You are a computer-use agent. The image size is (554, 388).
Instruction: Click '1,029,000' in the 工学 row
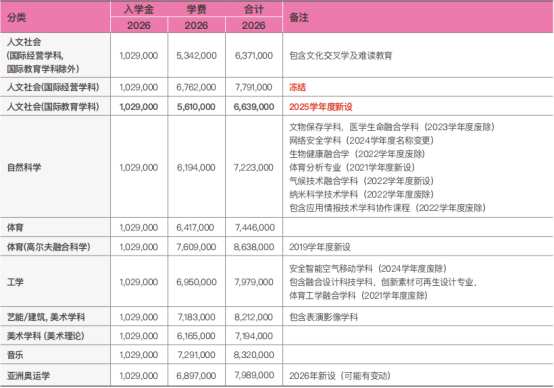point(139,282)
